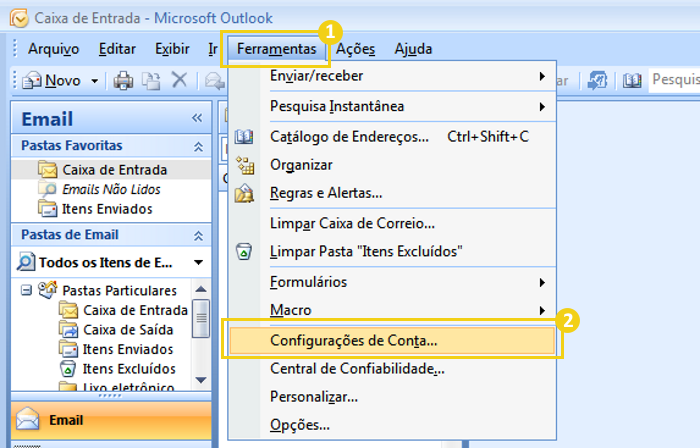This screenshot has width=700, height=448.
Task: Click the Address Book toolbar icon
Action: 632,81
